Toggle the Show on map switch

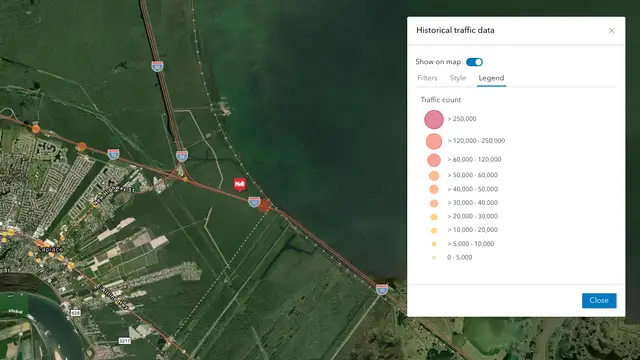click(474, 62)
